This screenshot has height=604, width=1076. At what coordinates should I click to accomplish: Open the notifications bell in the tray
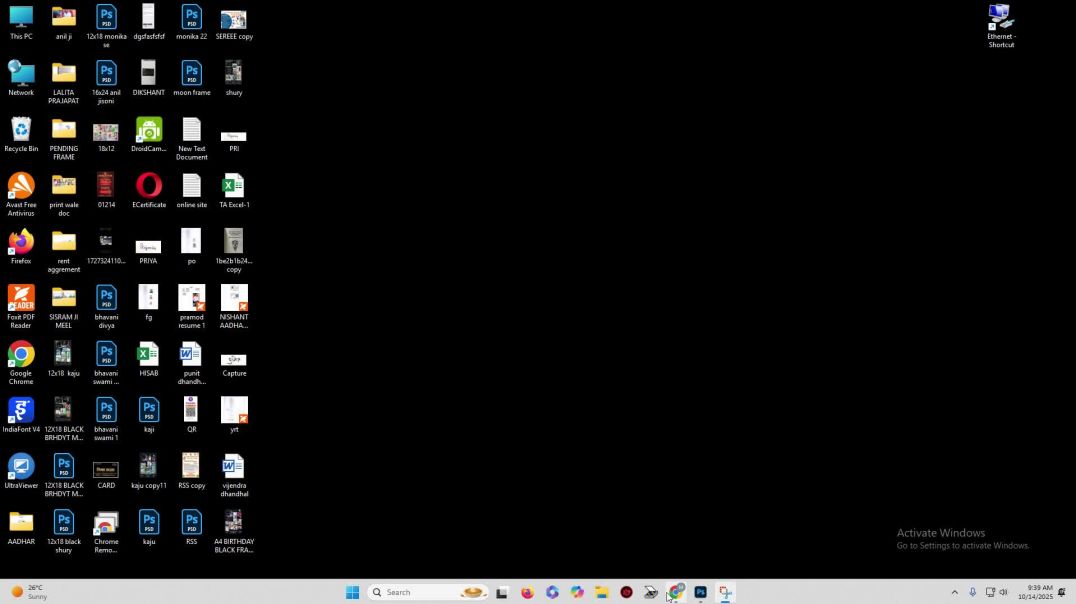click(x=1061, y=592)
